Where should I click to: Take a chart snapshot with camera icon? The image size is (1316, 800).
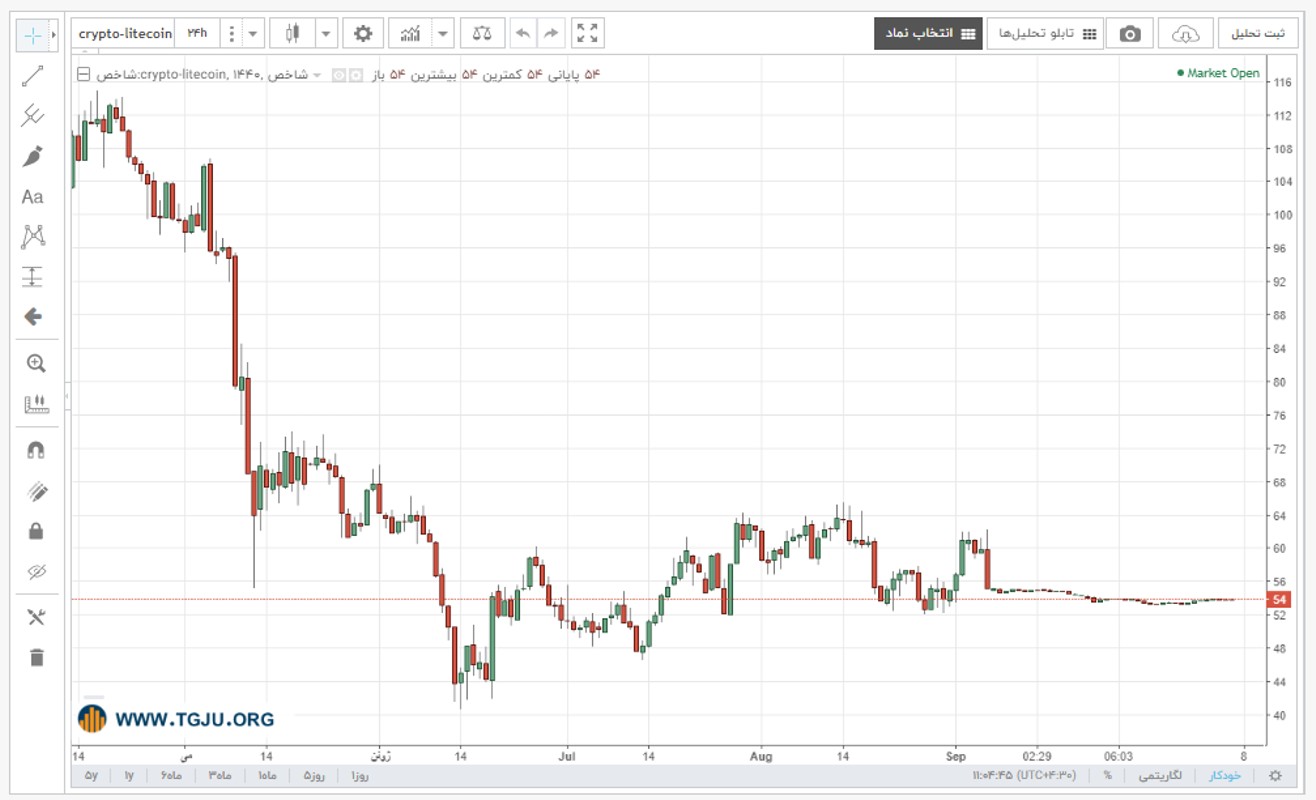pyautogui.click(x=1130, y=34)
